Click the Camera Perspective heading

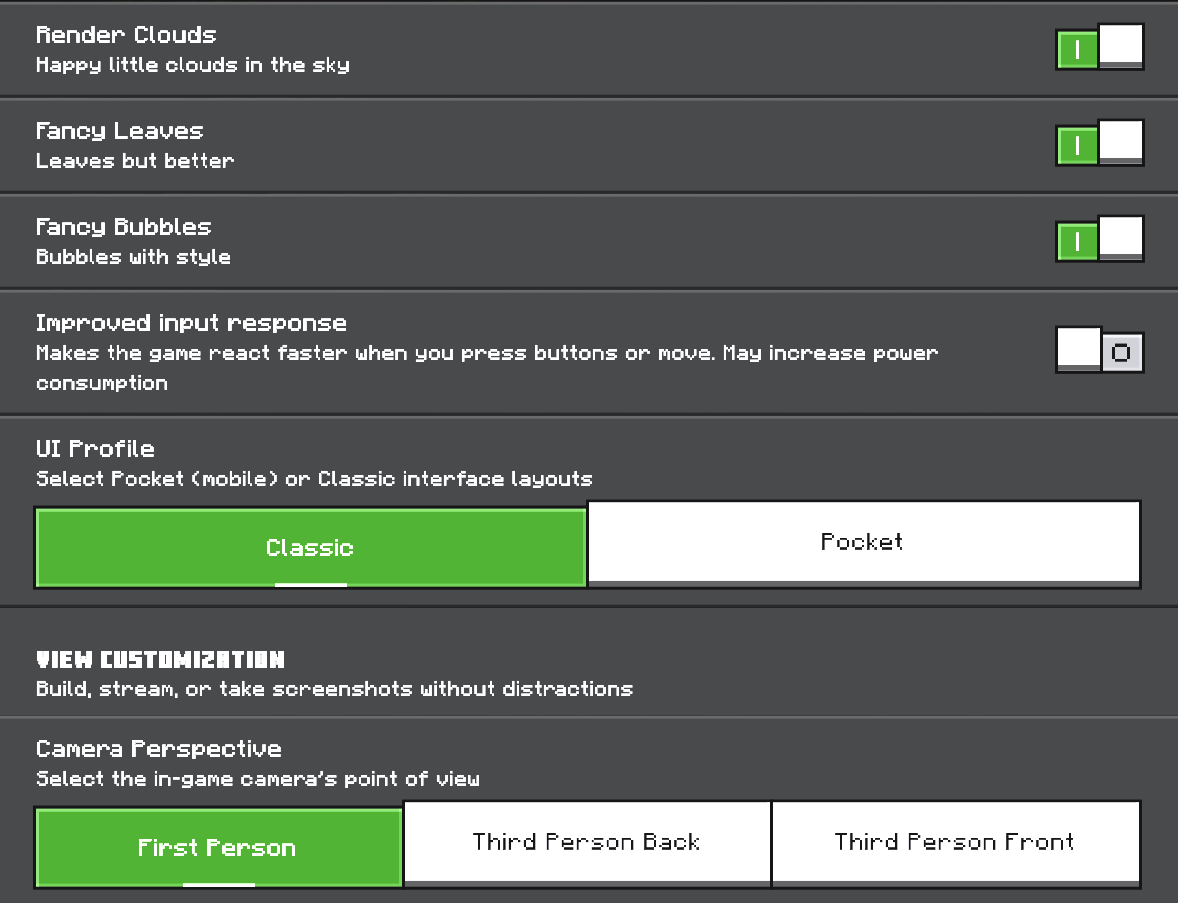pos(159,749)
